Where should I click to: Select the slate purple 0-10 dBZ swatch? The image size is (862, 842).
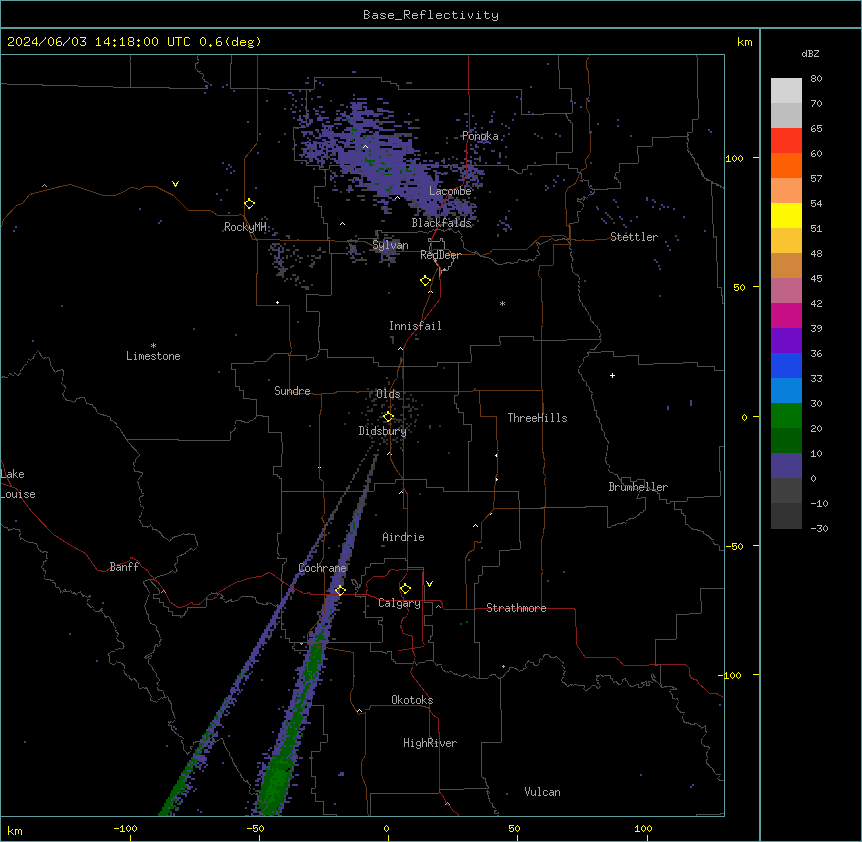(786, 466)
